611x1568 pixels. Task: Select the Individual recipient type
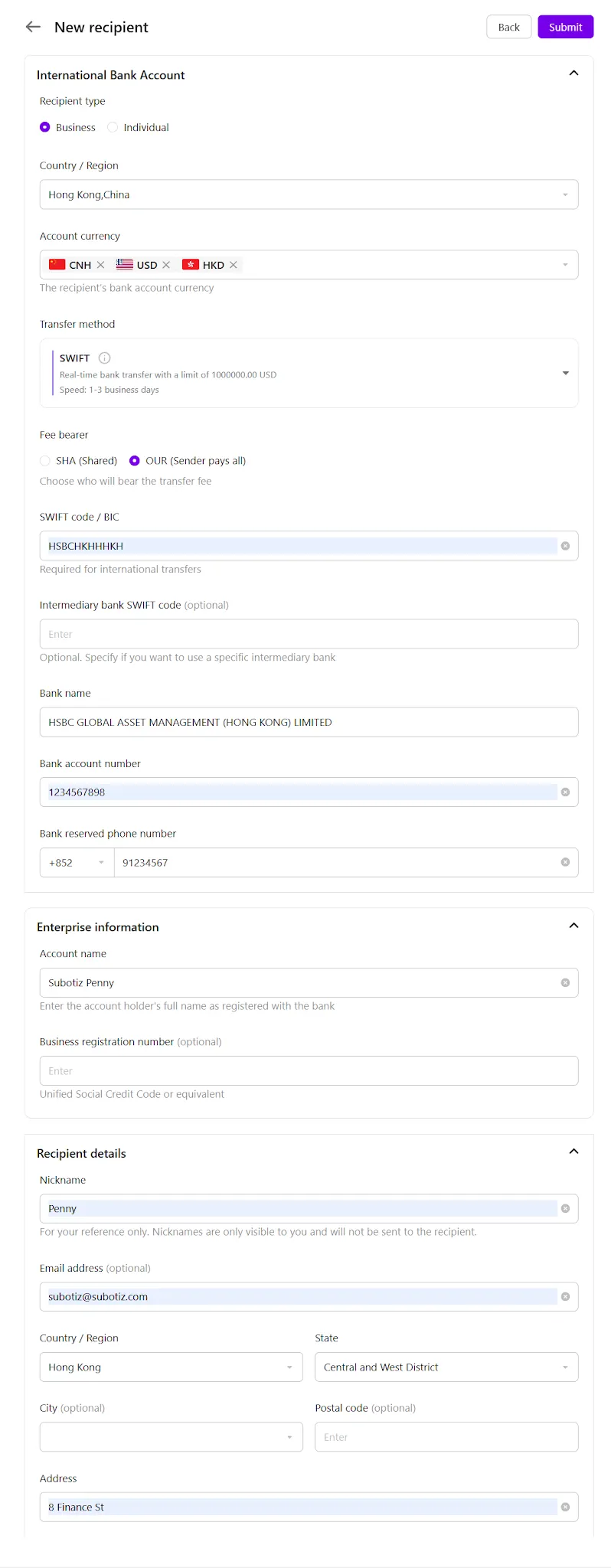tap(139, 127)
